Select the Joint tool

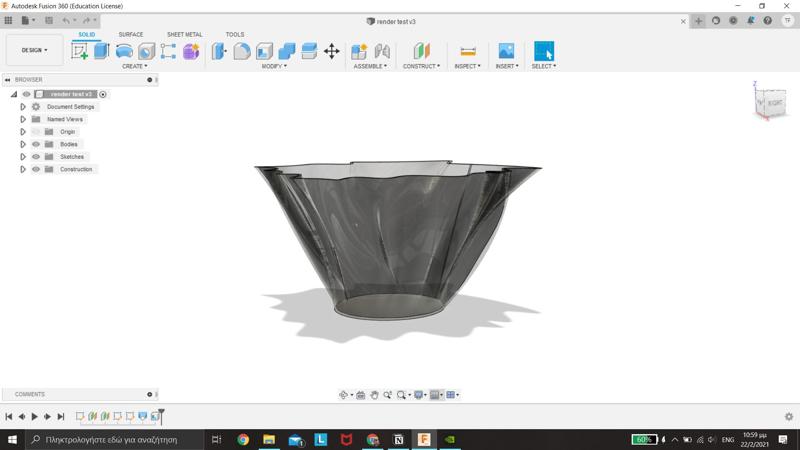coord(382,51)
